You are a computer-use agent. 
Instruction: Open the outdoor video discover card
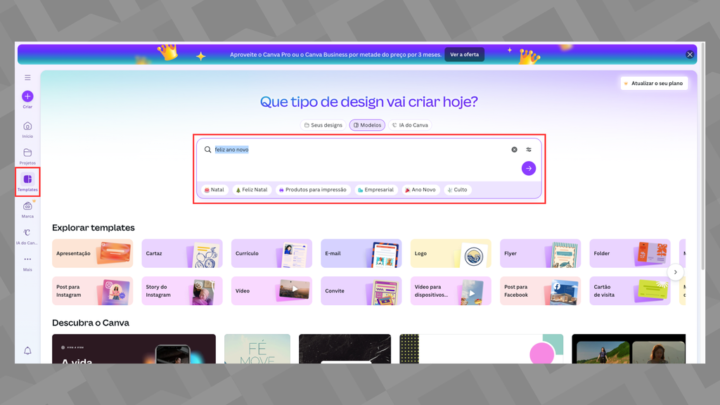(x=629, y=349)
